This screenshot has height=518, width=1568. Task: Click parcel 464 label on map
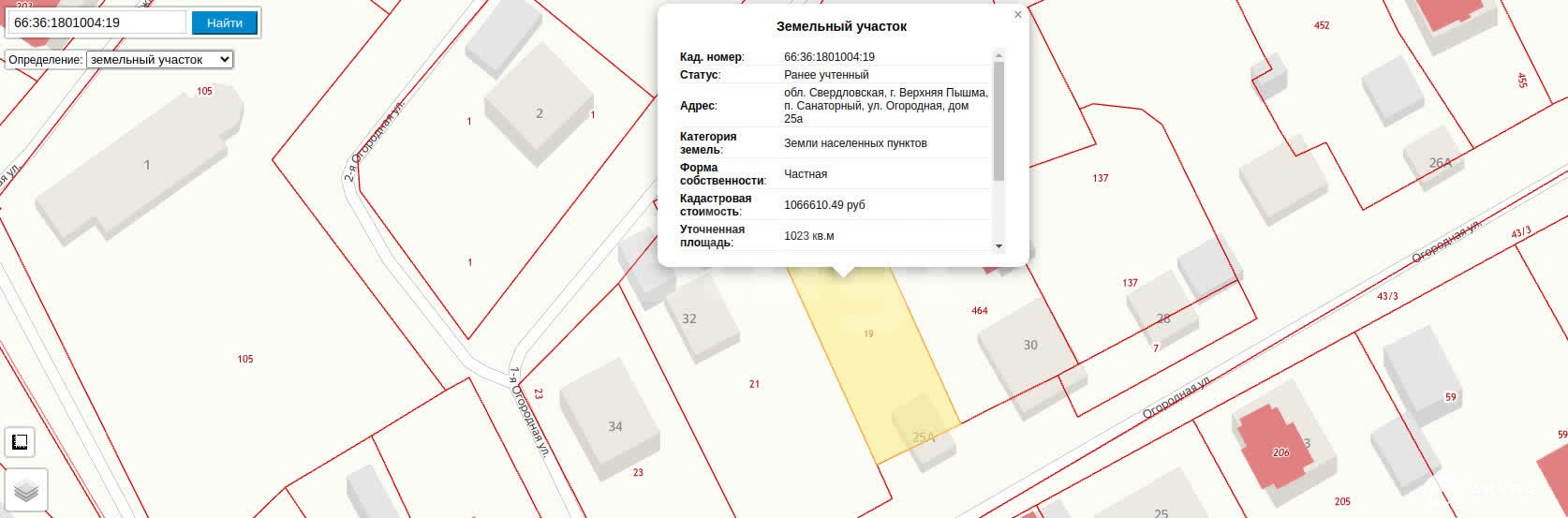point(980,311)
